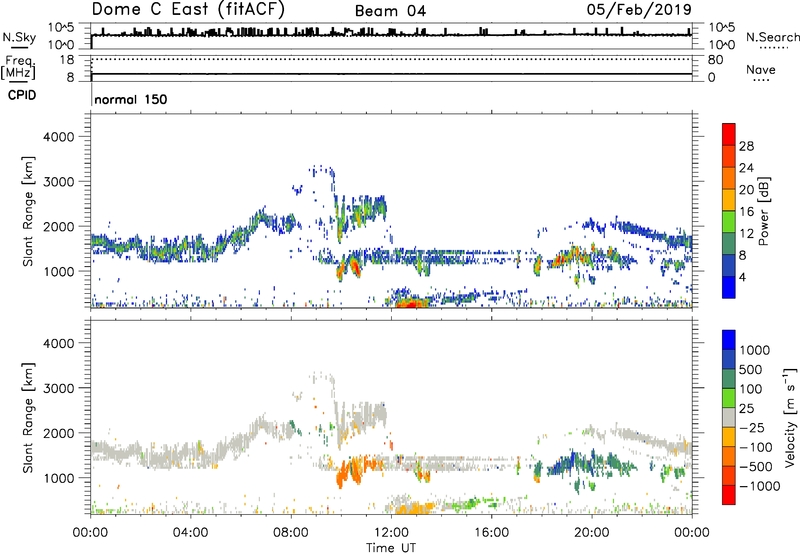
Task: Select the power colorbar label '20'
Action: pos(746,190)
